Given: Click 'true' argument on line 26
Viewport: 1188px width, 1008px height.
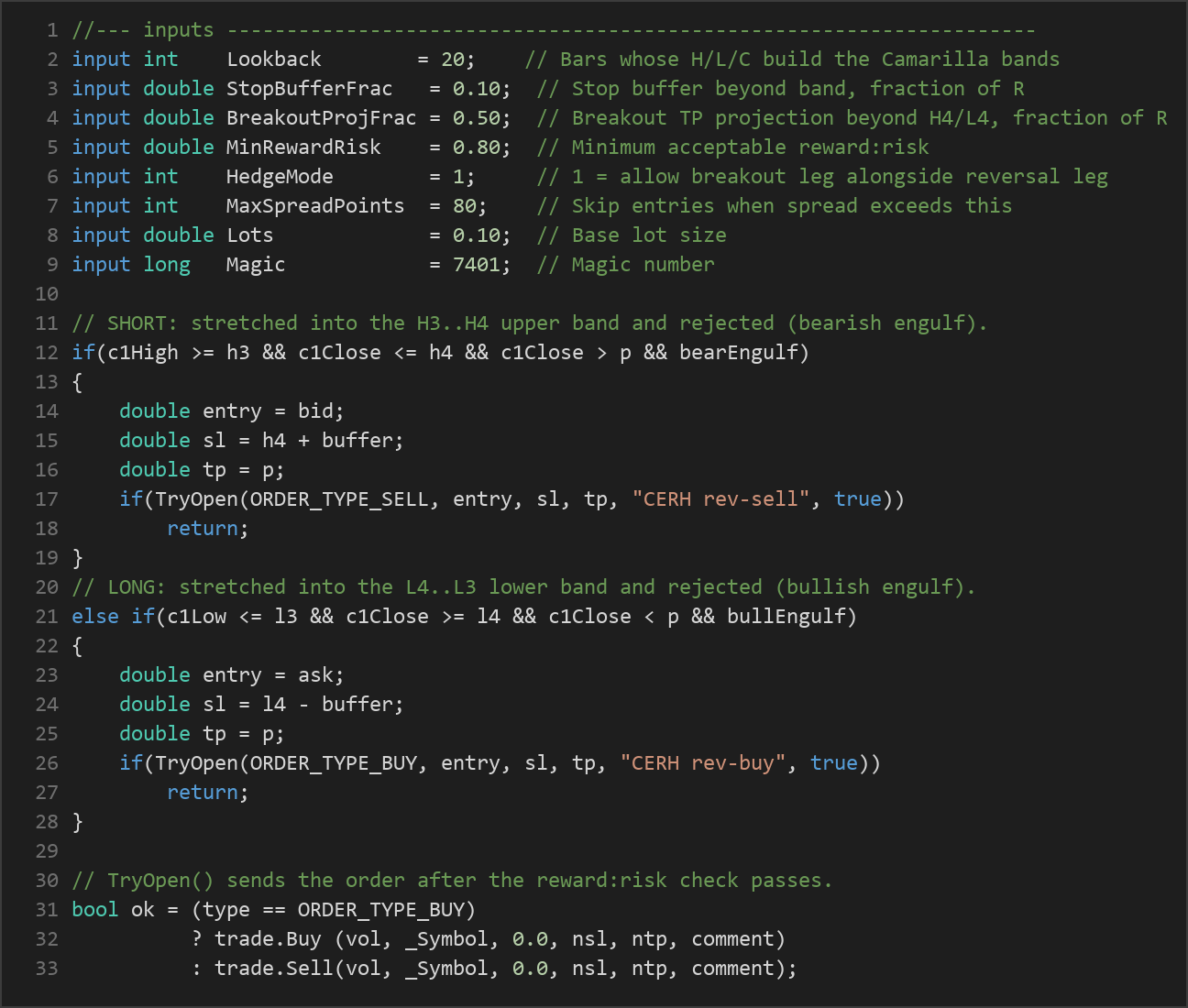Looking at the screenshot, I should [834, 763].
